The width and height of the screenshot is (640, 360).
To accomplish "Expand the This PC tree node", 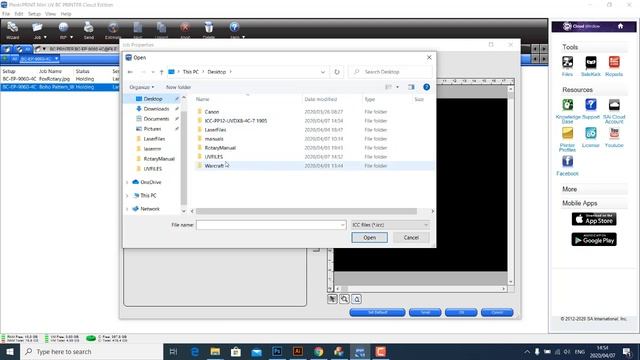I will (127, 196).
